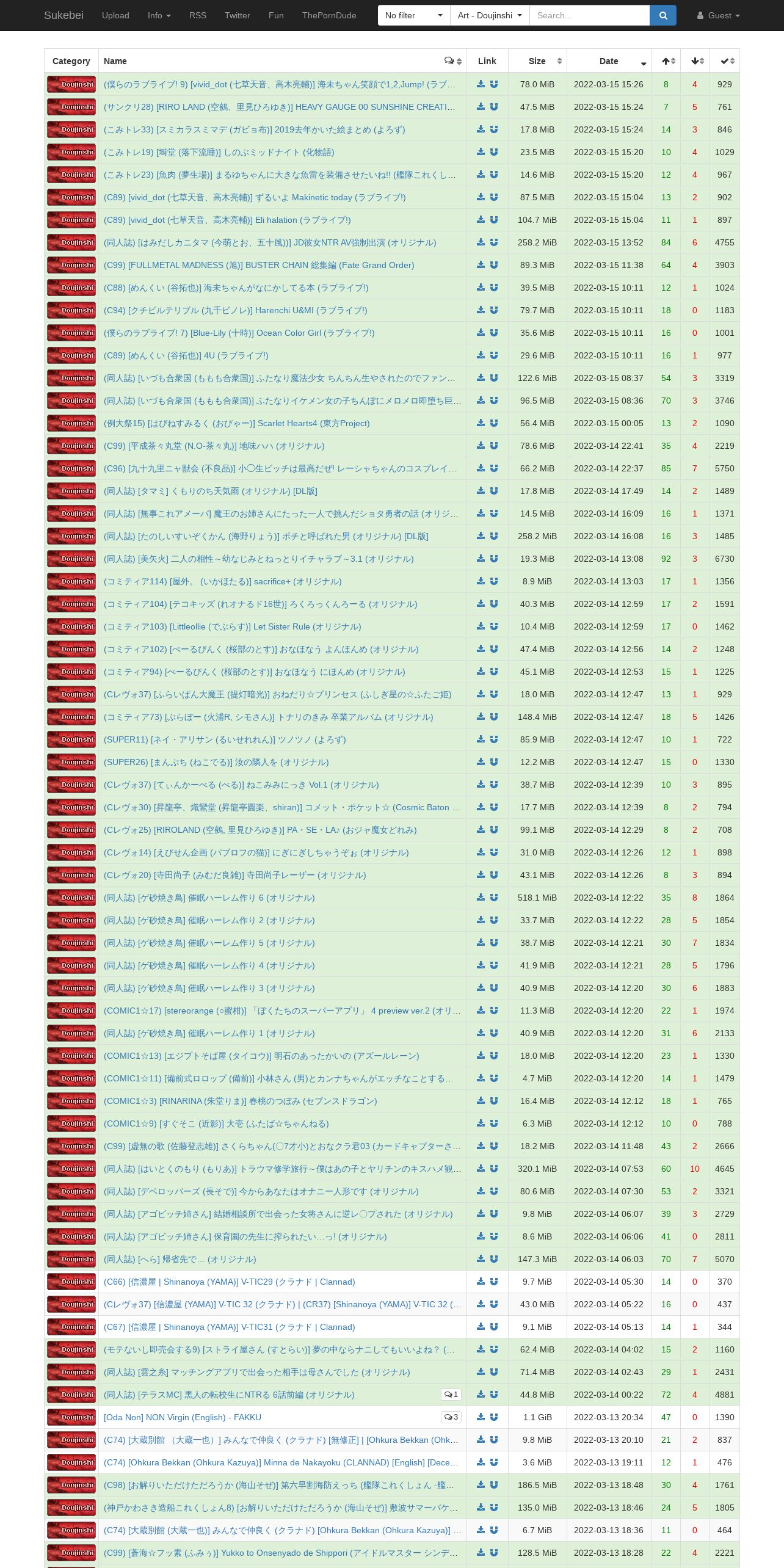784x1568 pixels.
Task: Download torrent for Scarlet Hearts4 row
Action: coord(481,423)
